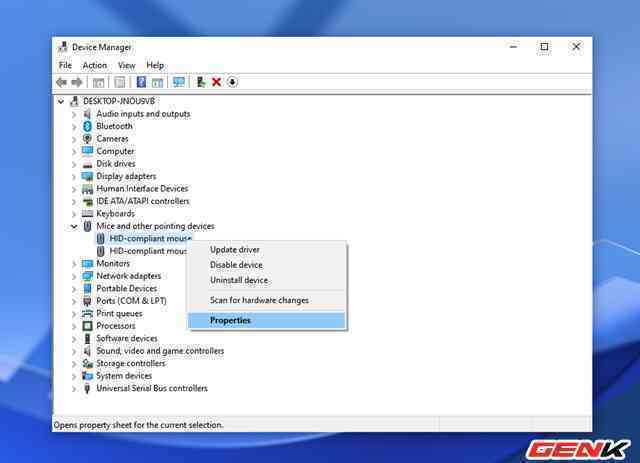
Task: Click the Universal Serial Bus controllers icon
Action: (x=87, y=388)
